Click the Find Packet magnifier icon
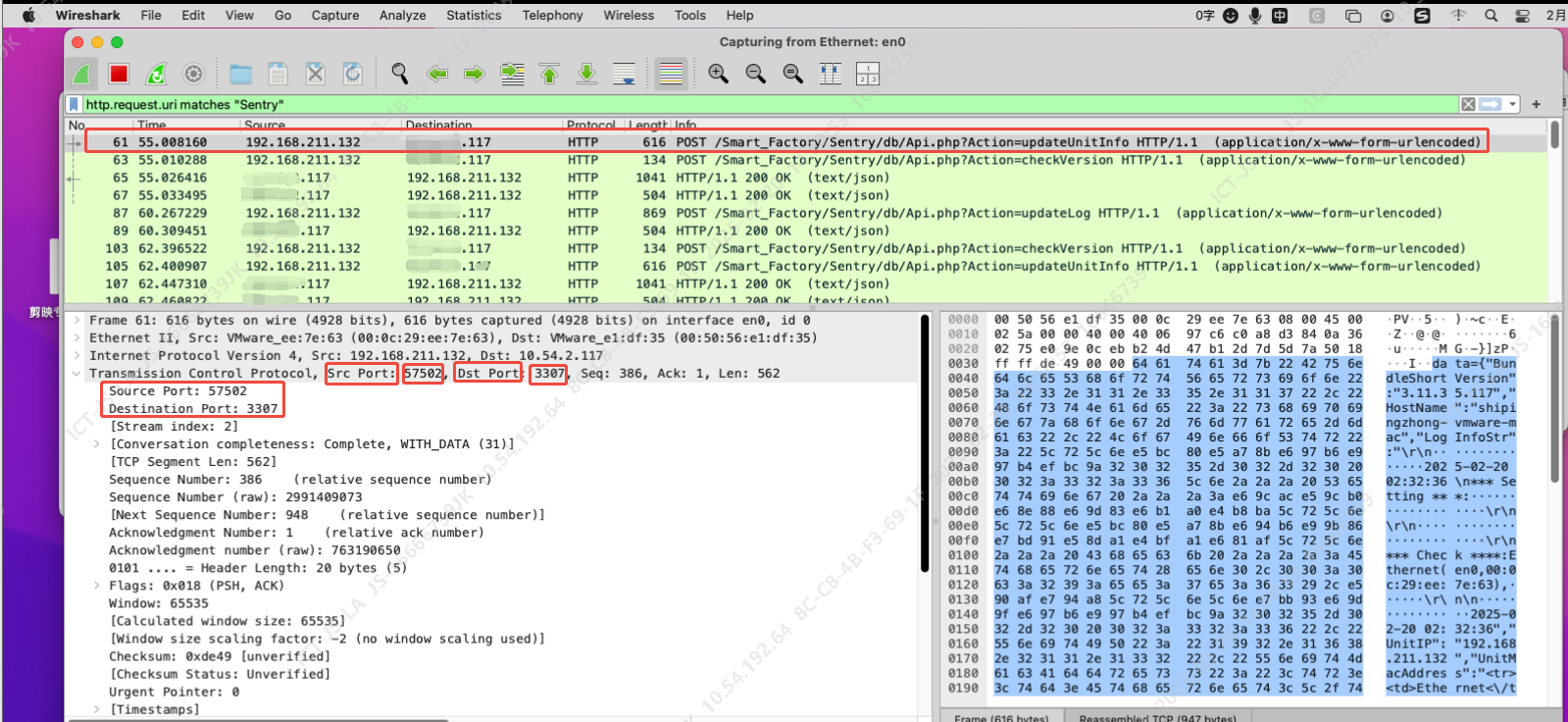 click(x=400, y=74)
